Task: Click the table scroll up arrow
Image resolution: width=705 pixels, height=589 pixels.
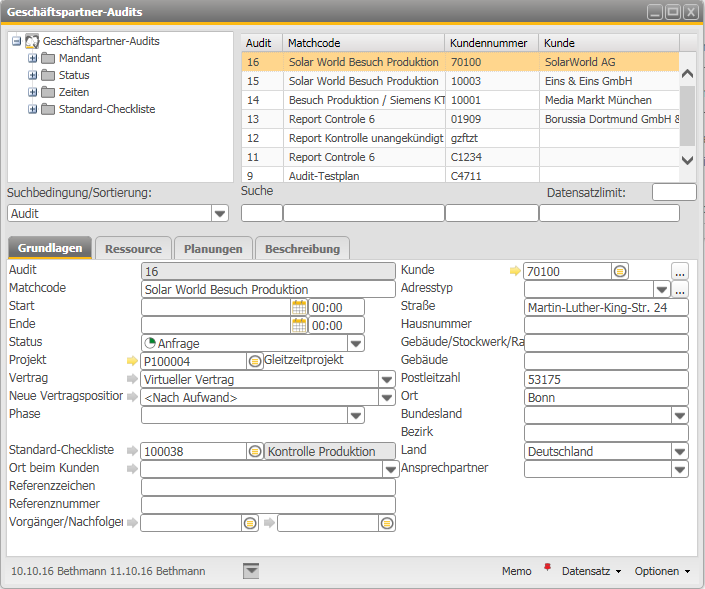Action: (x=687, y=73)
